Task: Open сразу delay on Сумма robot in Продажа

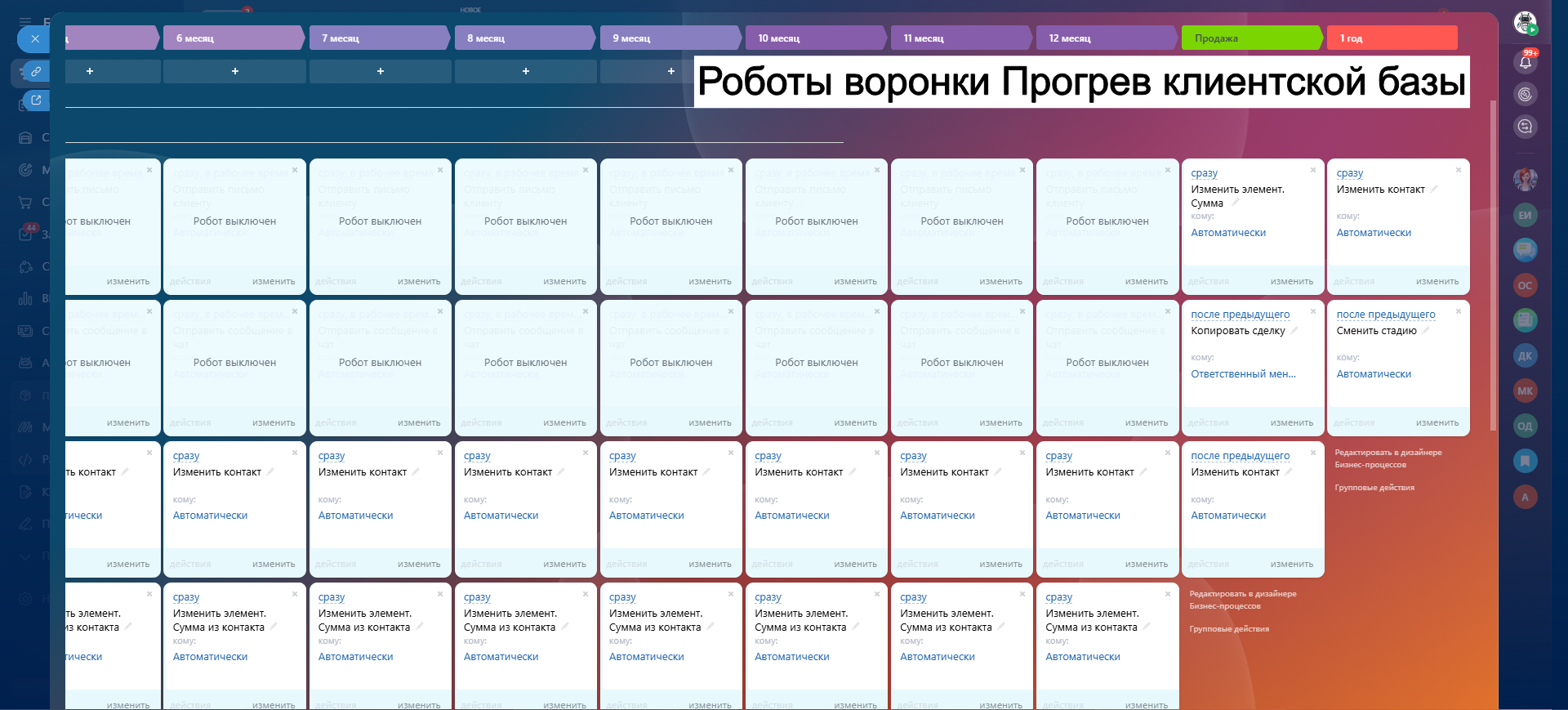Action: point(1204,173)
